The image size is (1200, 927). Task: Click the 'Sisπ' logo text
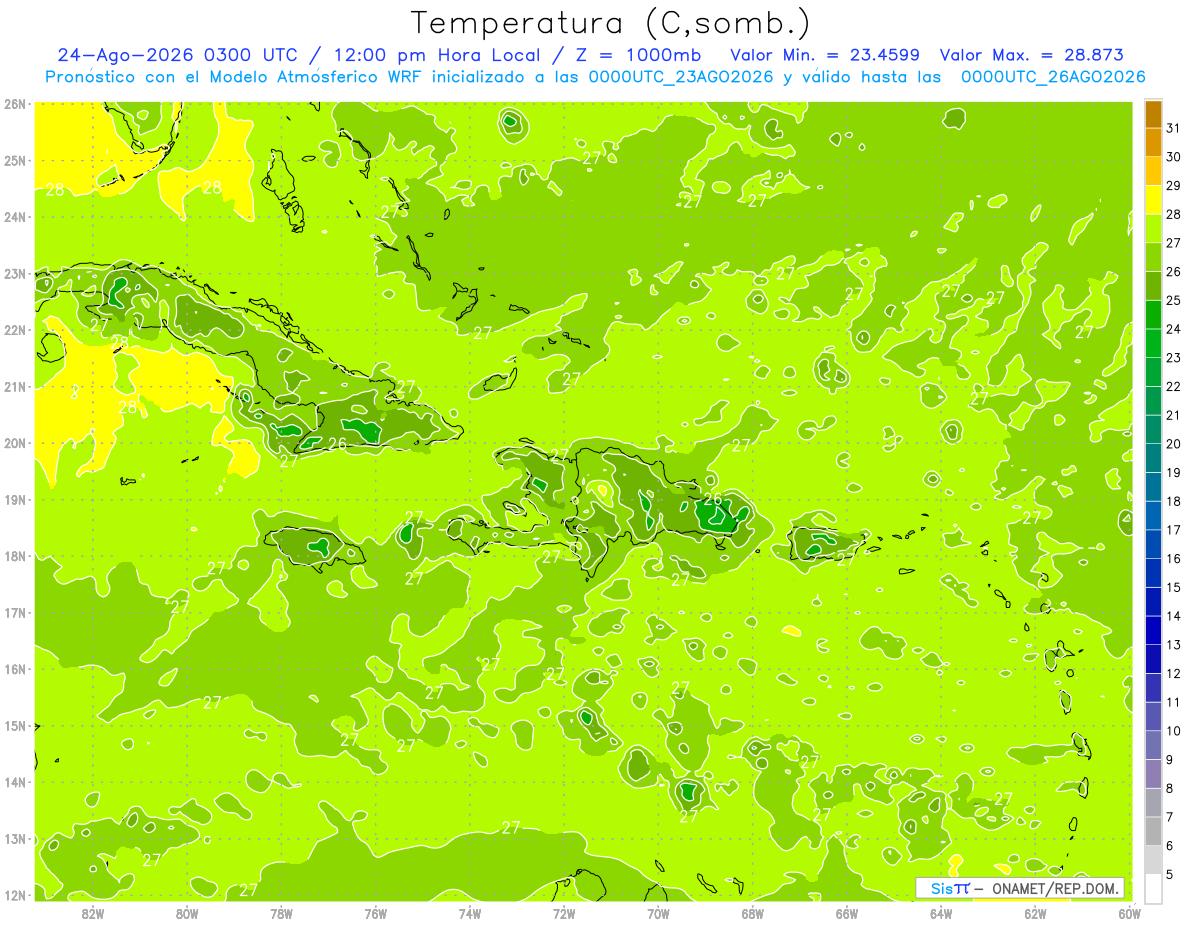click(x=950, y=888)
